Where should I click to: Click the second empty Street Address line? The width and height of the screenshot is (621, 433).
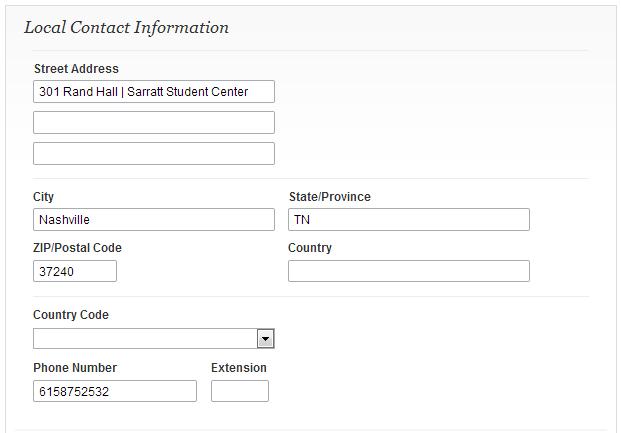click(x=153, y=123)
